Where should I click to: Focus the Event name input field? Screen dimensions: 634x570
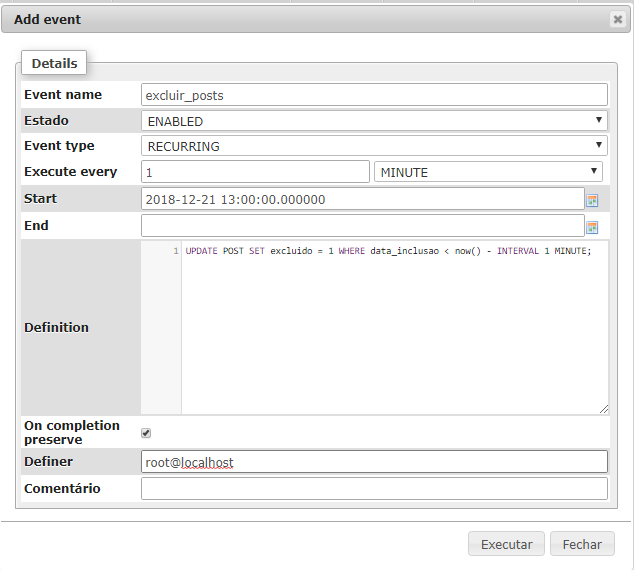374,95
